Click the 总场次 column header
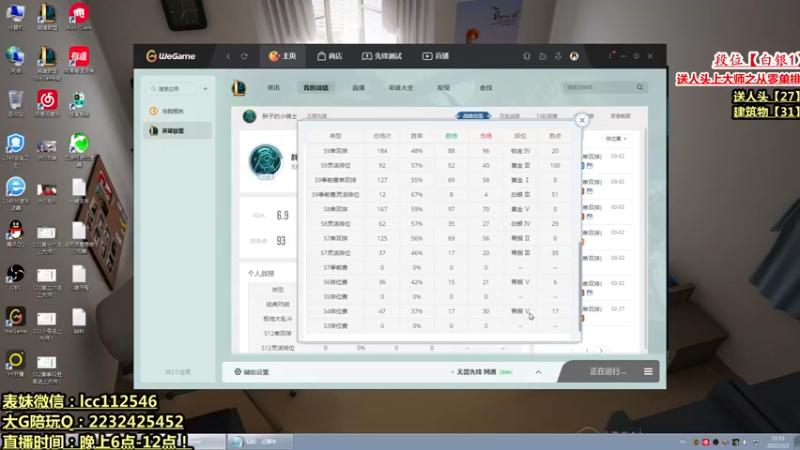Viewport: 800px width, 450px height. (382, 136)
